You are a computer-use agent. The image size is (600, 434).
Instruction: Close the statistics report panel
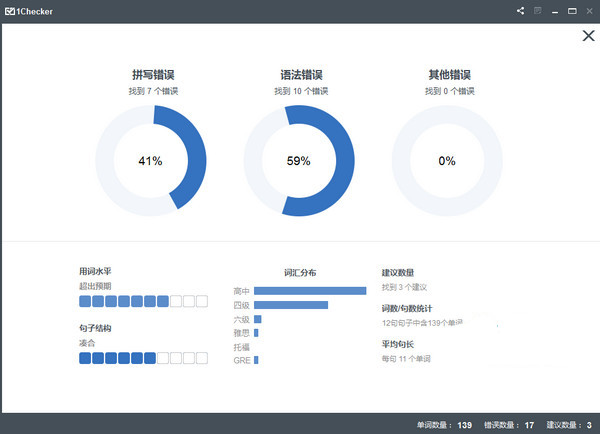click(589, 36)
